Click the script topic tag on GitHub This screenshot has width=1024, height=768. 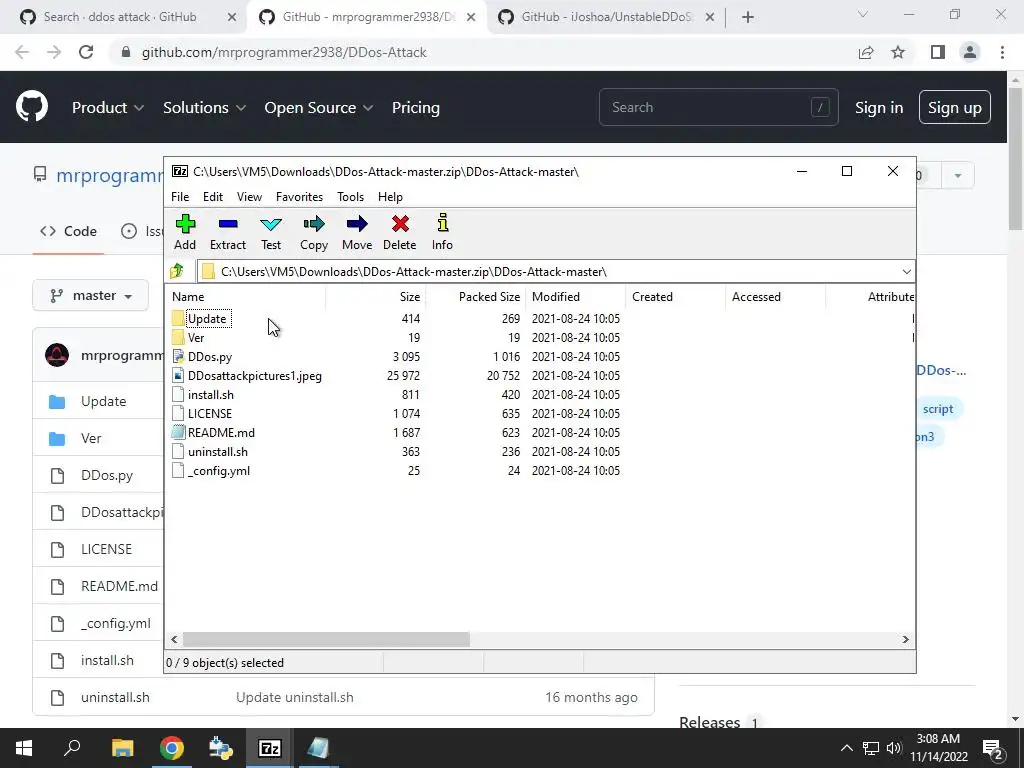click(x=938, y=409)
